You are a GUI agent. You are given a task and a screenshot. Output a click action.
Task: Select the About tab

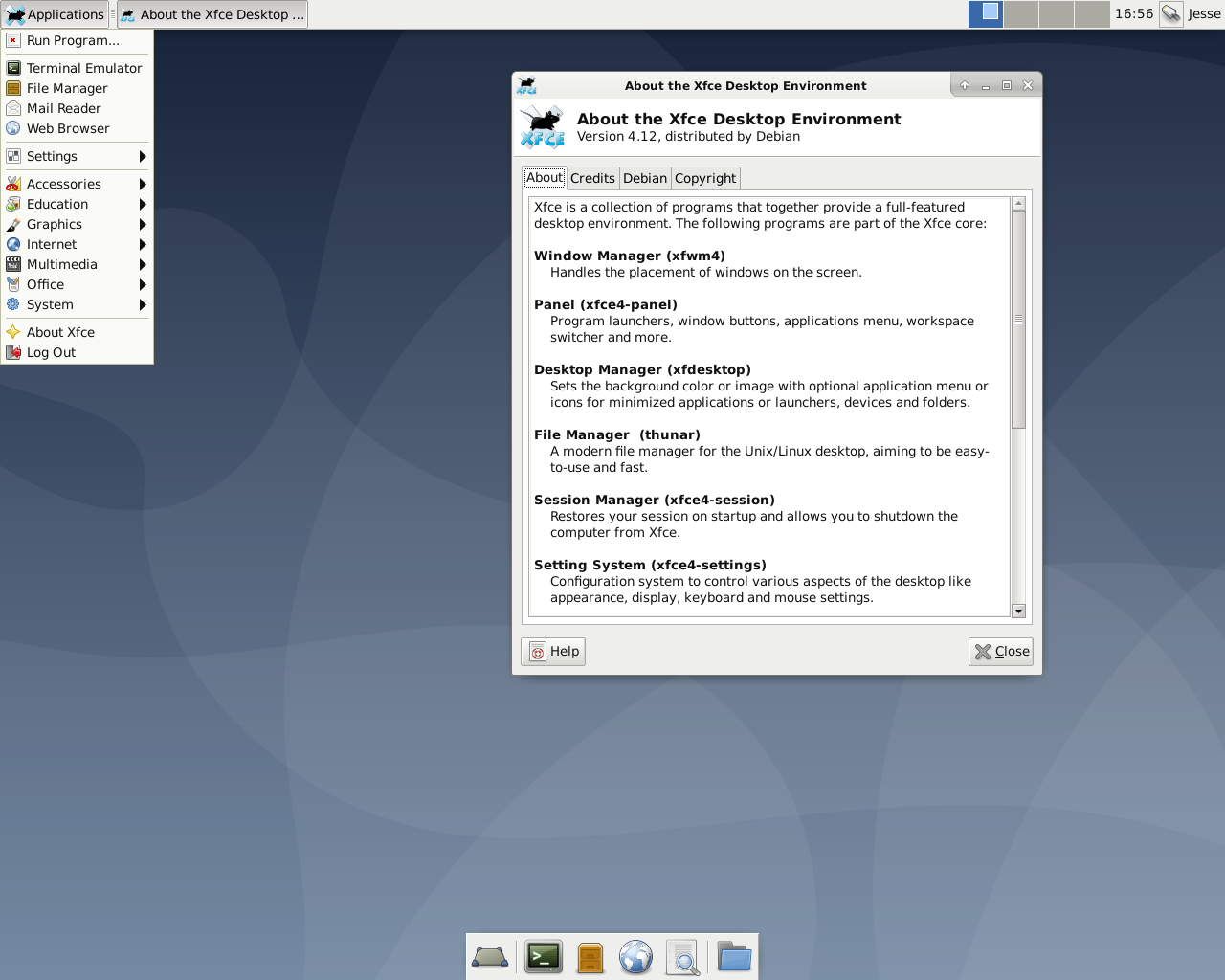point(545,177)
